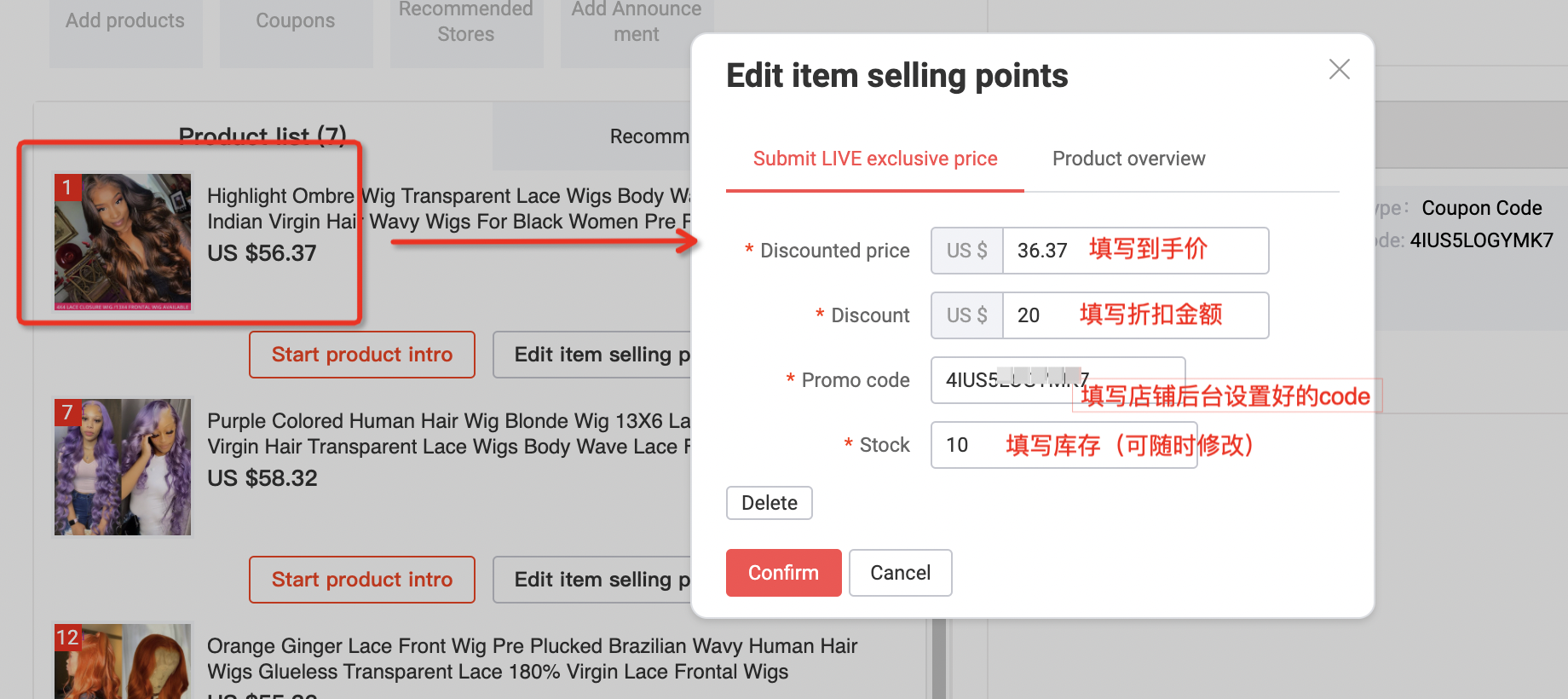This screenshot has width=1568, height=699.
Task: Open the Orange Ginger Lace Front Wig thumbnail
Action: [x=123, y=661]
